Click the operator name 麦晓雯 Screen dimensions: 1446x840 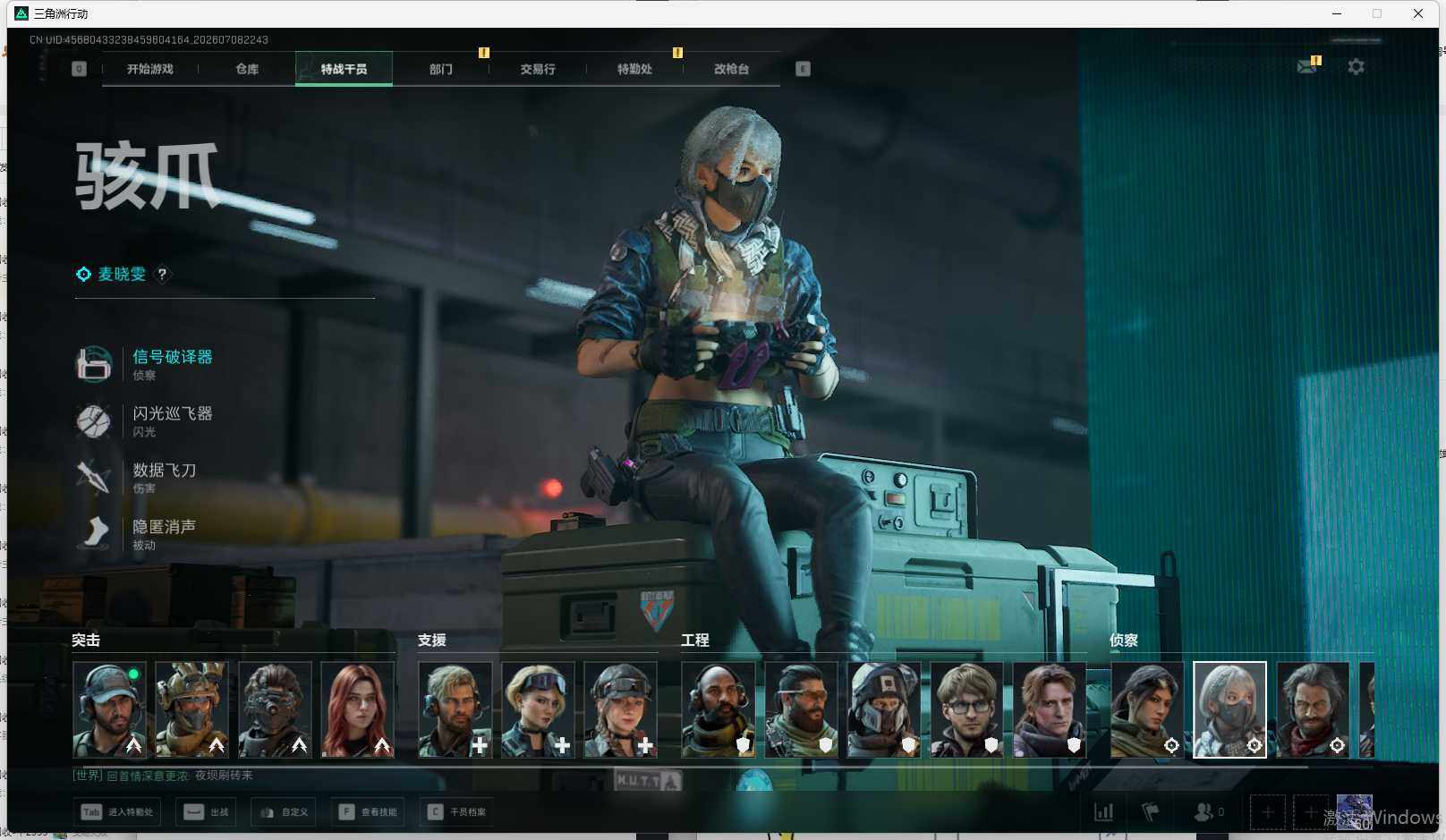click(122, 274)
